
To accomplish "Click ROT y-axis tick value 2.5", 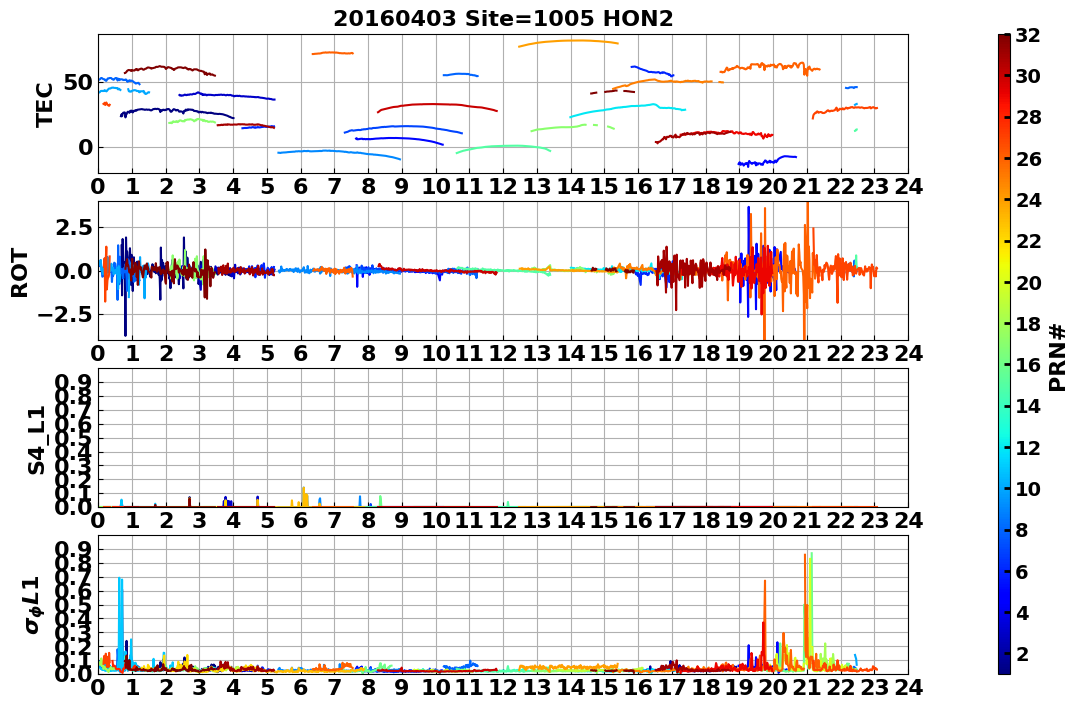I will point(73,227).
